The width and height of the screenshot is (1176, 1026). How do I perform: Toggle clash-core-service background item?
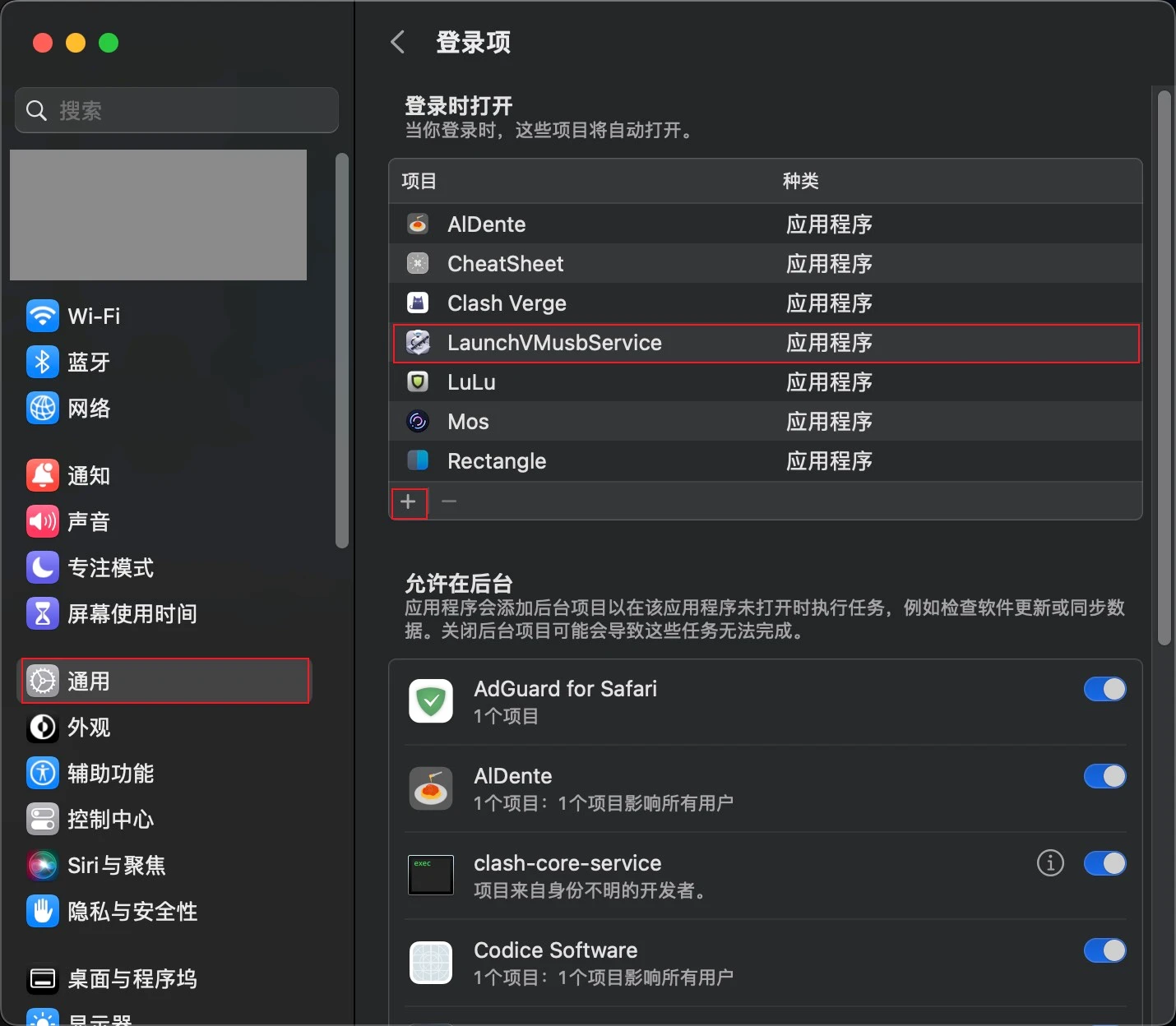click(x=1104, y=863)
